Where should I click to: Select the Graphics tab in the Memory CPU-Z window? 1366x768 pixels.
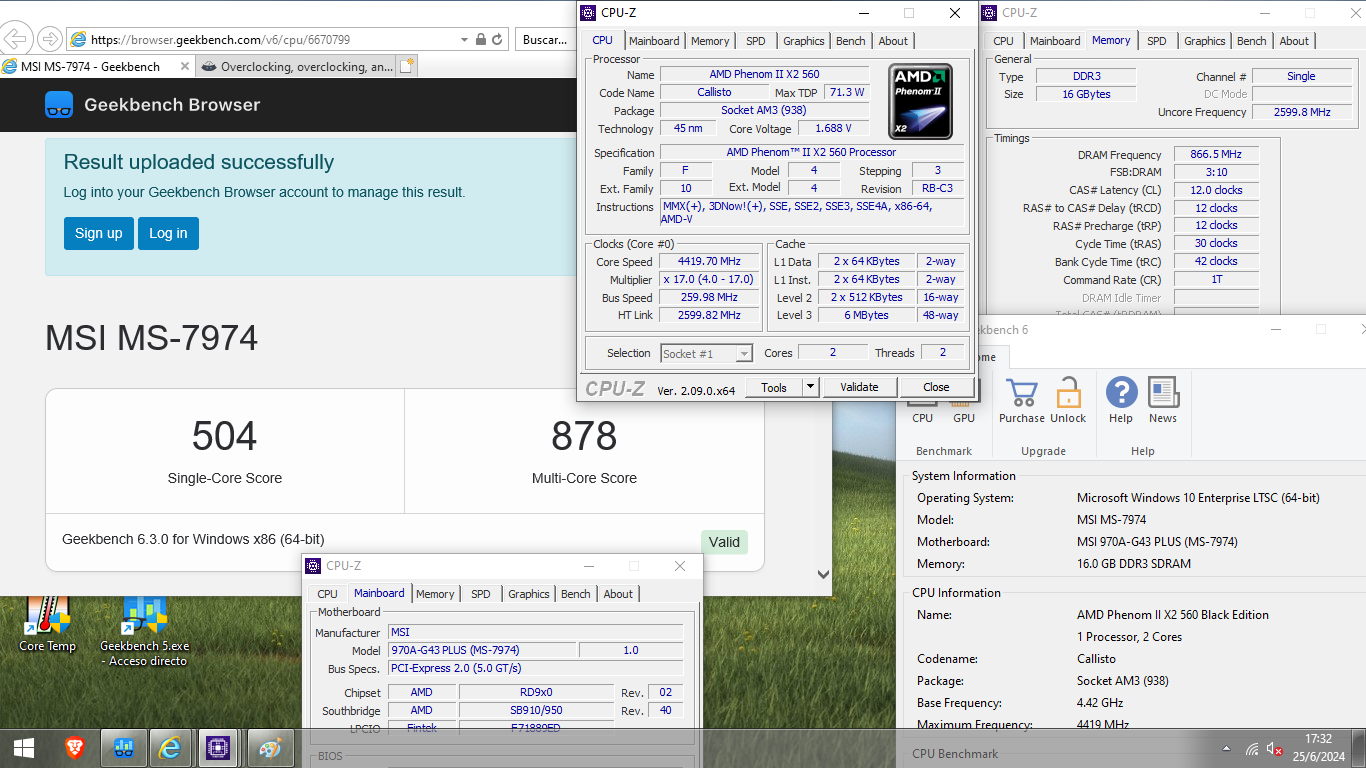[1205, 41]
